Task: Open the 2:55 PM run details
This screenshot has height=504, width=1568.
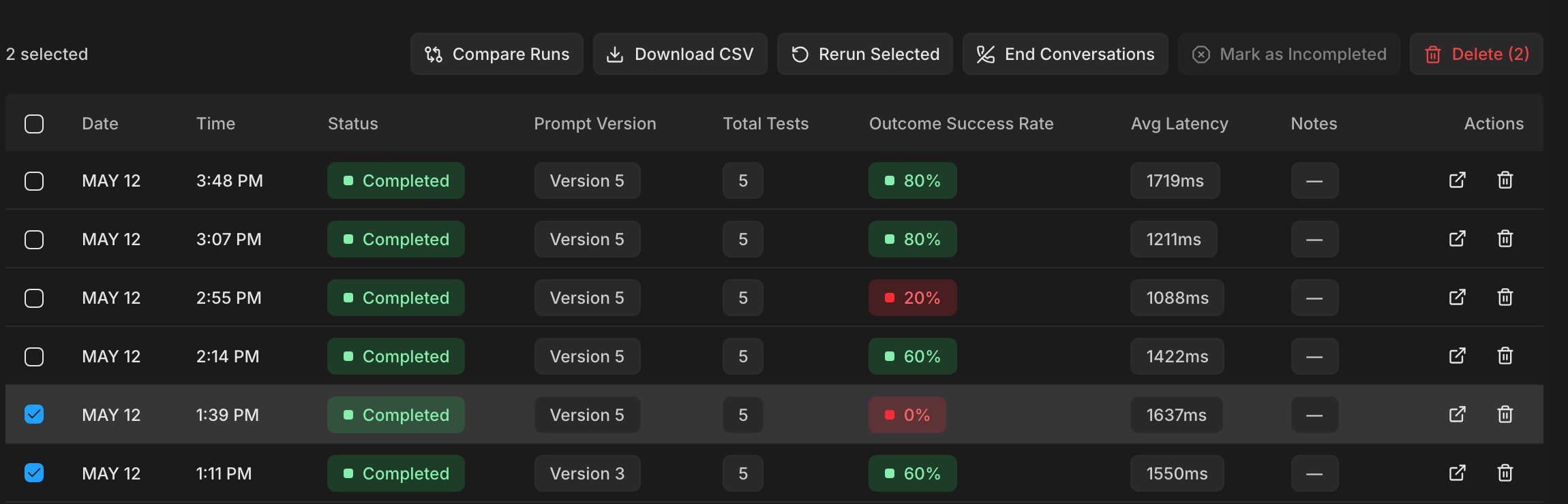Action: [1457, 298]
